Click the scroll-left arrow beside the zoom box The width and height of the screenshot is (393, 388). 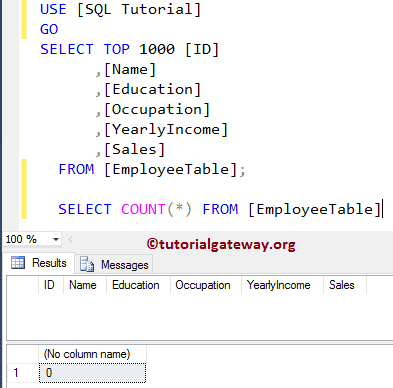click(70, 239)
